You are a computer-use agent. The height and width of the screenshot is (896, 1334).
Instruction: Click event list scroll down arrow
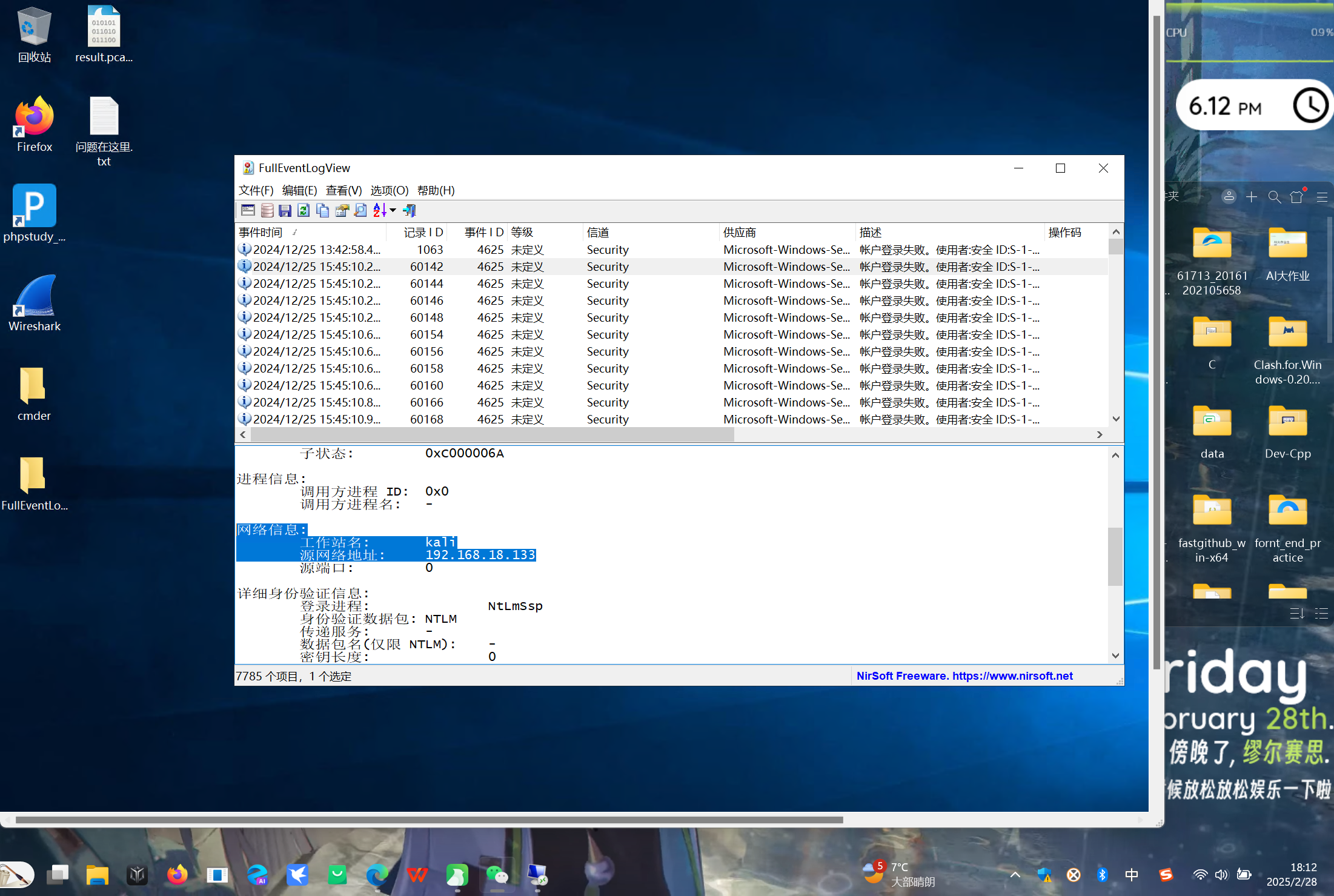coord(1116,419)
